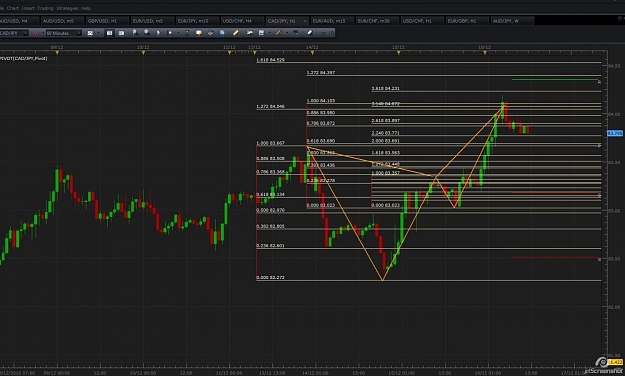The width and height of the screenshot is (625, 376).
Task: Open the Chart menu
Action: [x=12, y=8]
